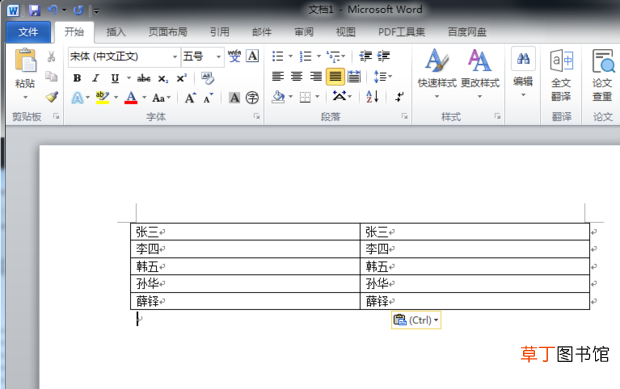Toggle bold formatting
The width and height of the screenshot is (620, 389).
click(x=77, y=78)
